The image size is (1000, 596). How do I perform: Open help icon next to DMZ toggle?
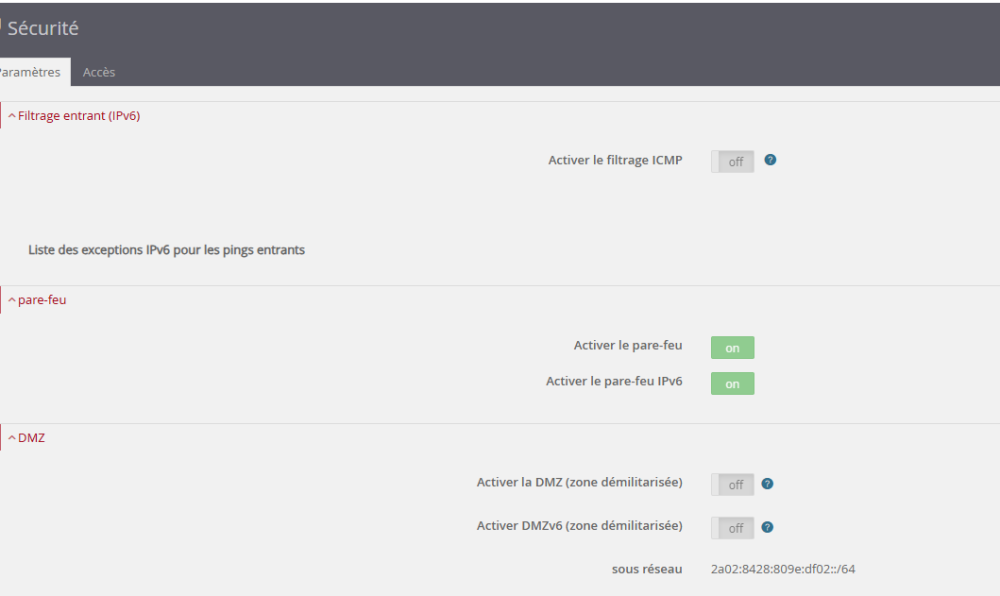click(767, 484)
